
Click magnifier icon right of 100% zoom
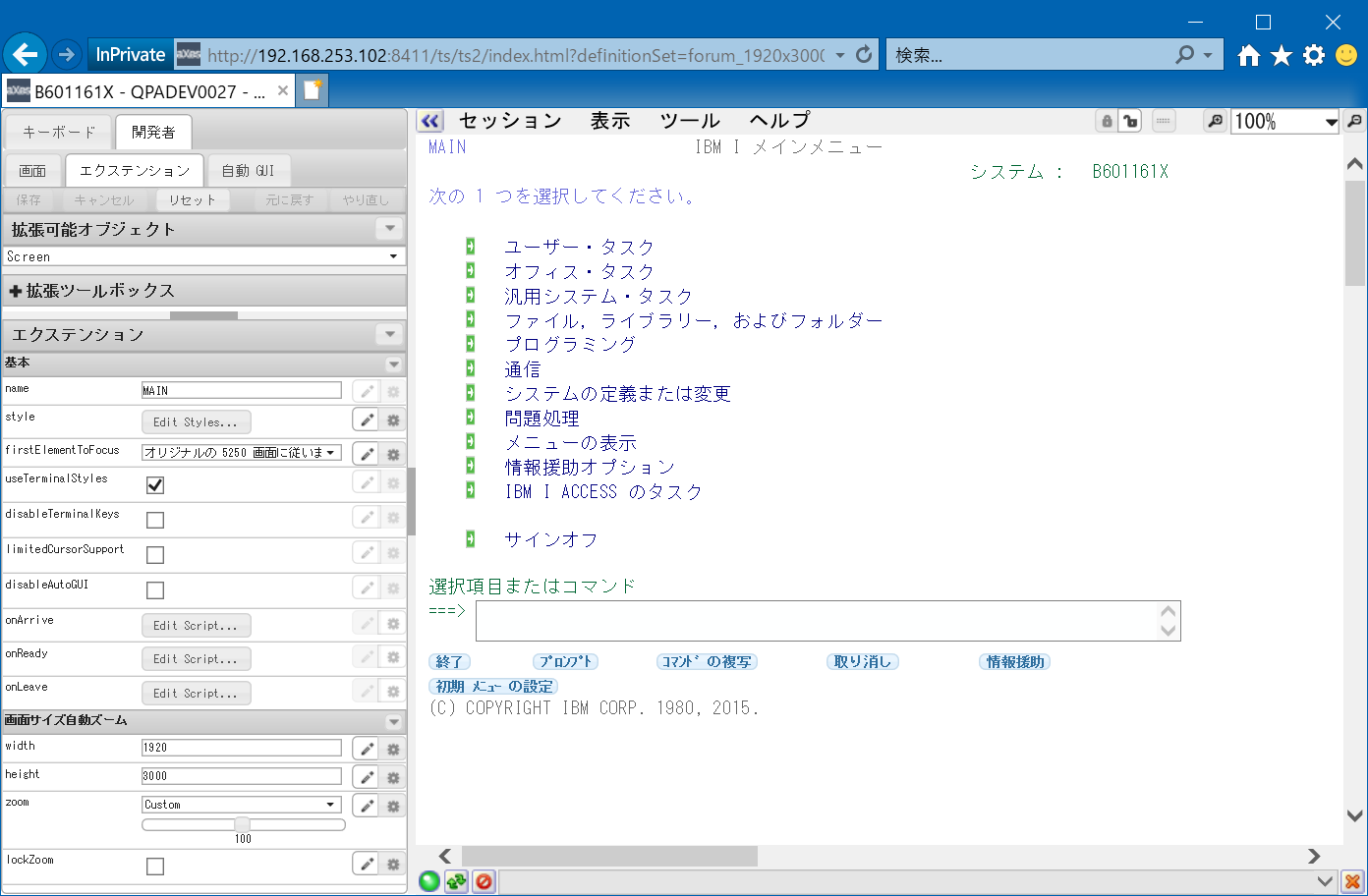[x=1354, y=121]
